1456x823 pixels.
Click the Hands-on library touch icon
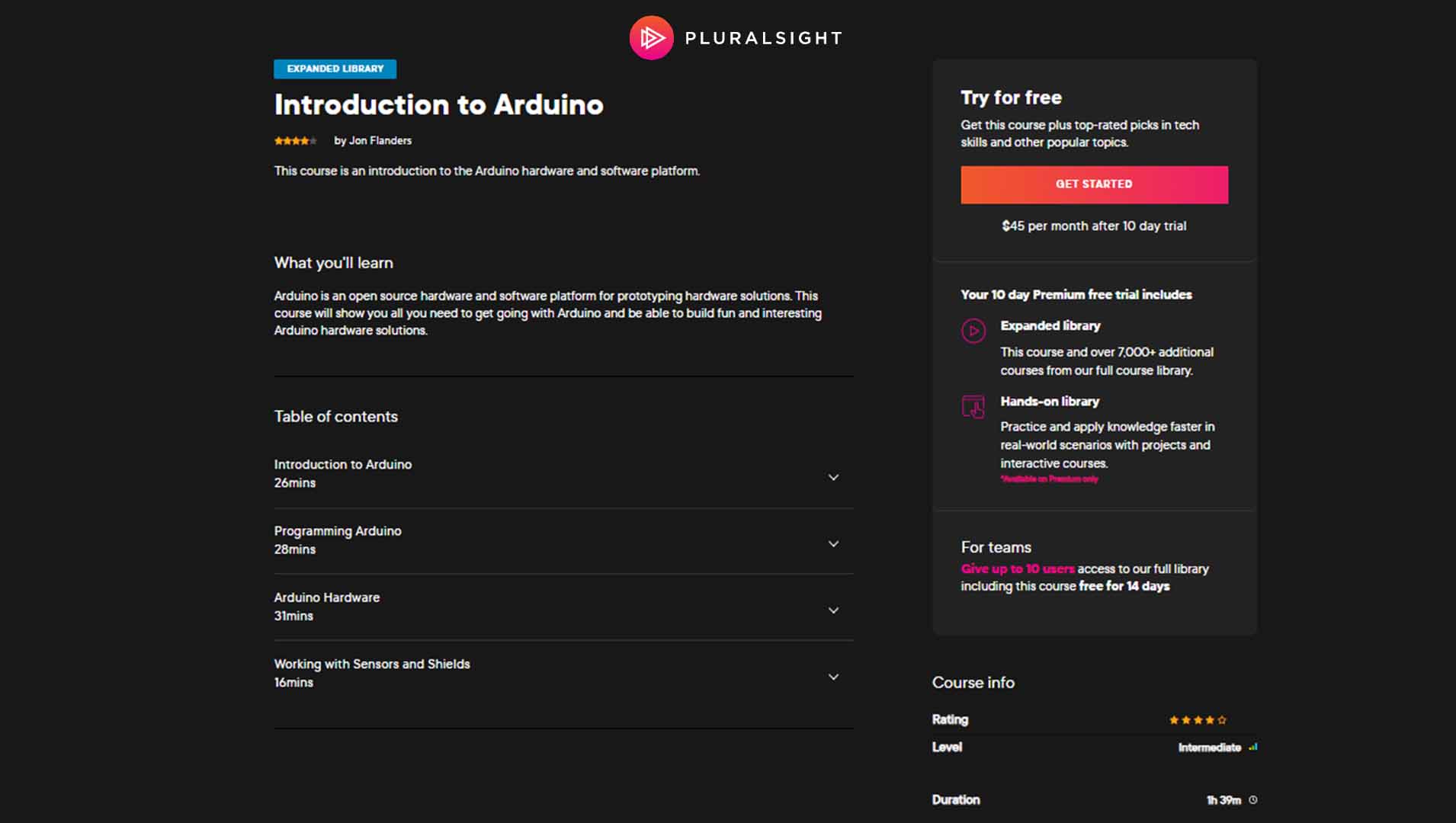pos(973,406)
